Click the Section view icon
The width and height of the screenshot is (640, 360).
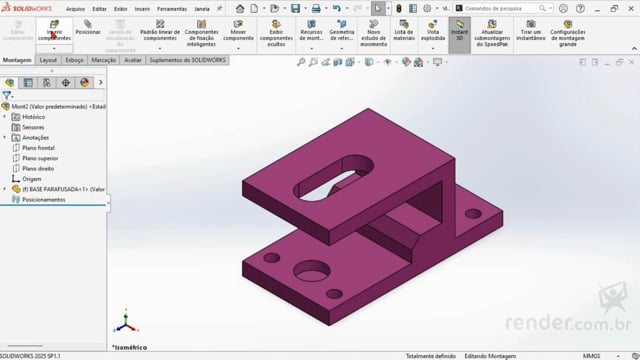(x=338, y=62)
